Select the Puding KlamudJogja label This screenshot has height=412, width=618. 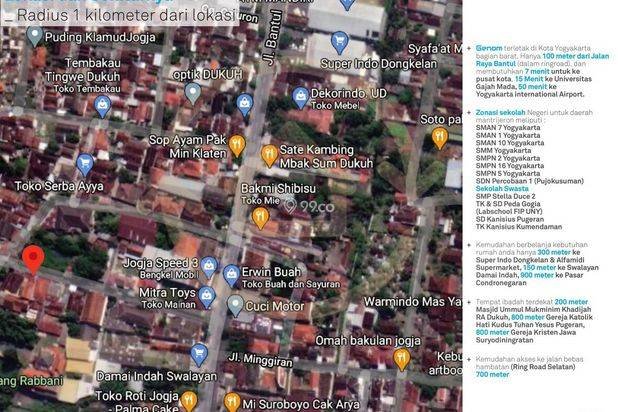pyautogui.click(x=100, y=37)
